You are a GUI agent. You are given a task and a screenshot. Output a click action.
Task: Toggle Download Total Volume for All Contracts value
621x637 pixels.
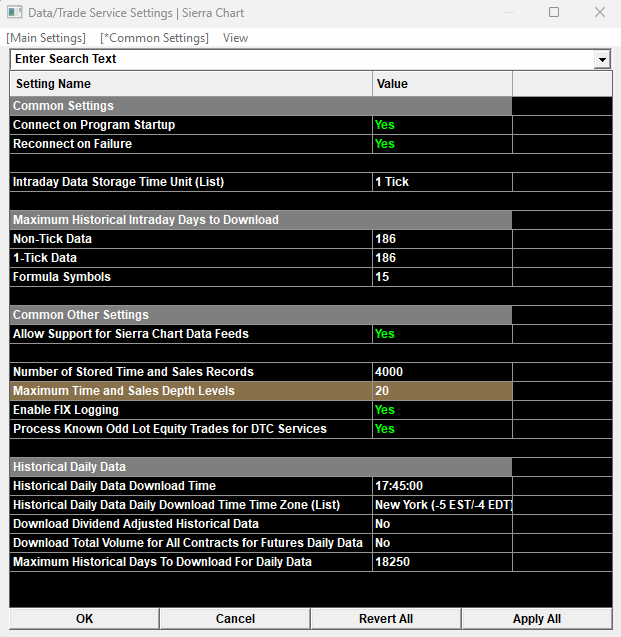tap(442, 543)
